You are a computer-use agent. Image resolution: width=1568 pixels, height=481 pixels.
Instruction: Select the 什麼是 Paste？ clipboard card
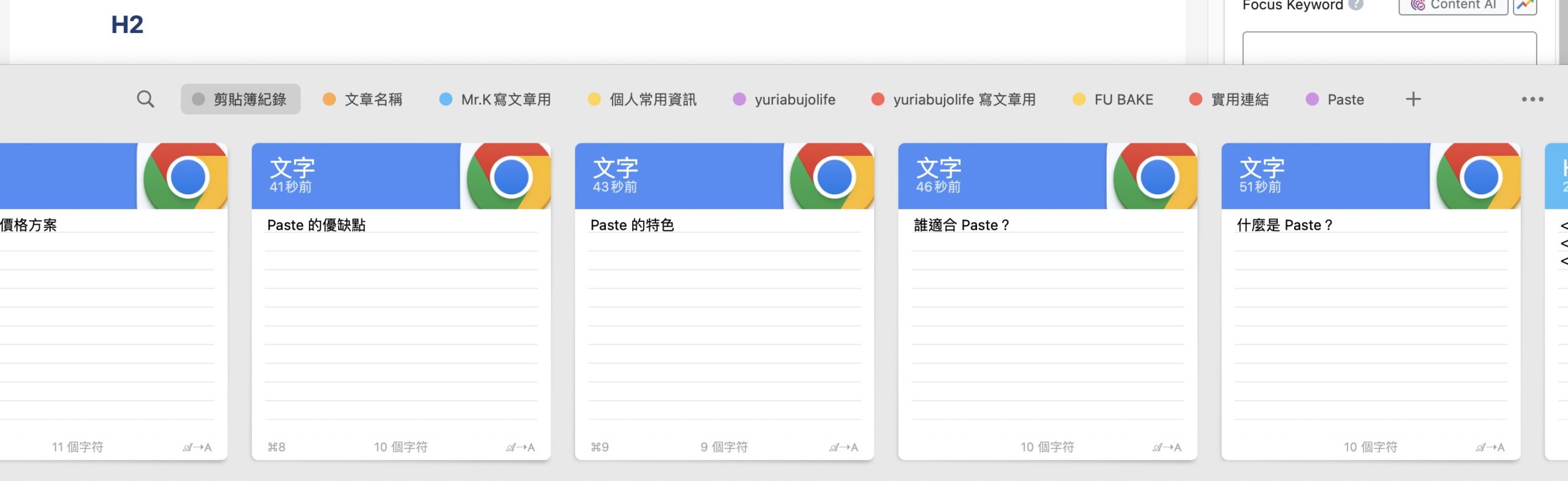pyautogui.click(x=1371, y=301)
